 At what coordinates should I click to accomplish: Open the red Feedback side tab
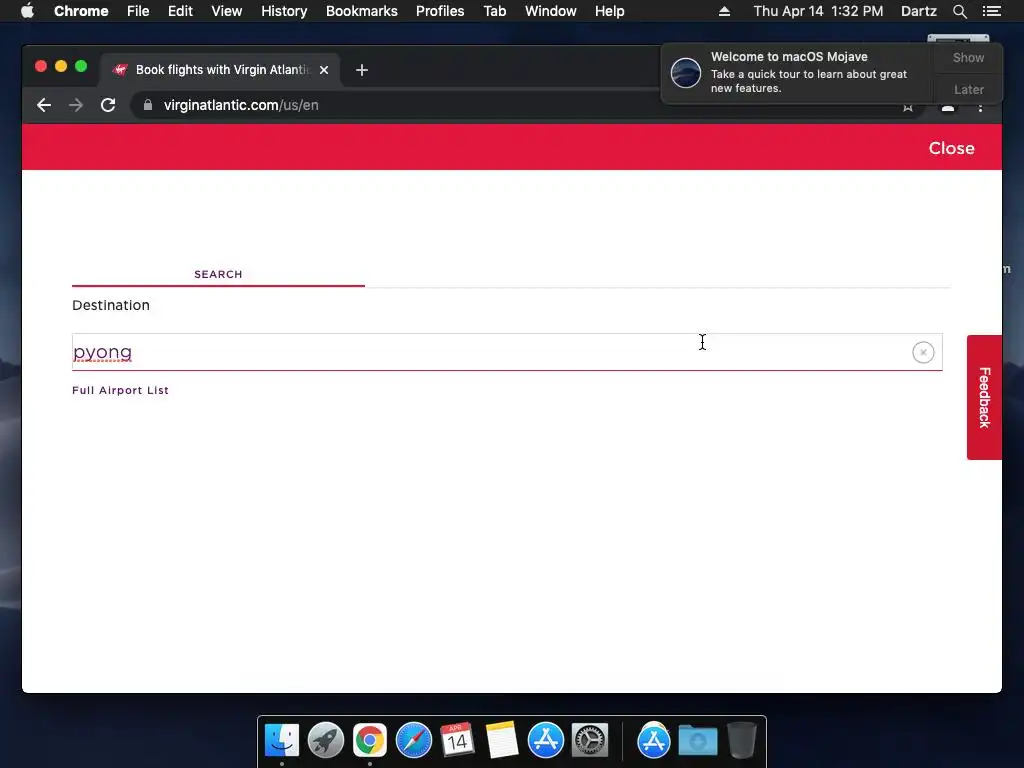[x=984, y=397]
